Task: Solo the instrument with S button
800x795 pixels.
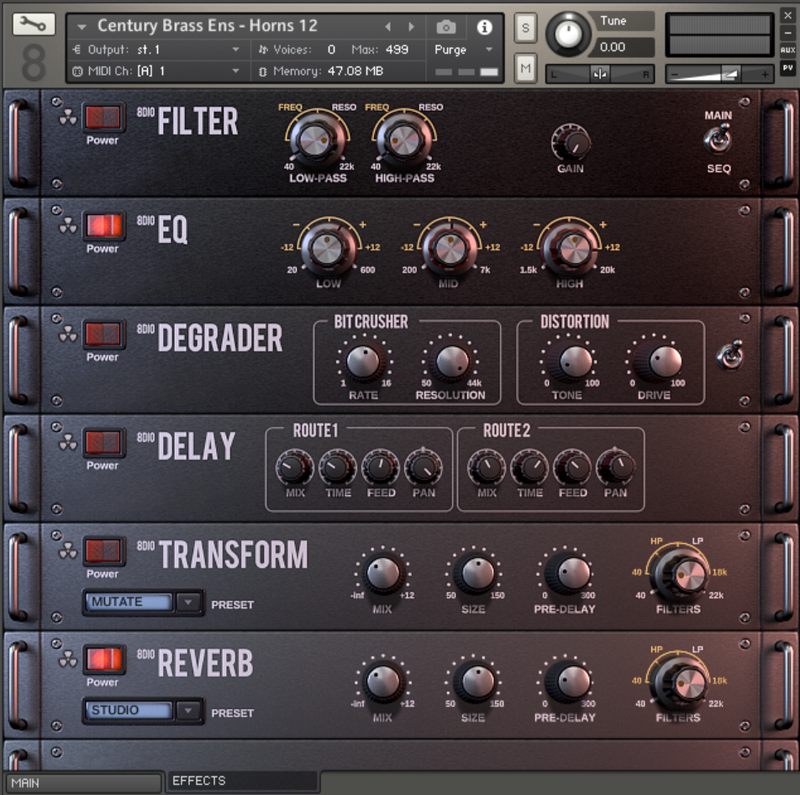Action: tap(526, 28)
